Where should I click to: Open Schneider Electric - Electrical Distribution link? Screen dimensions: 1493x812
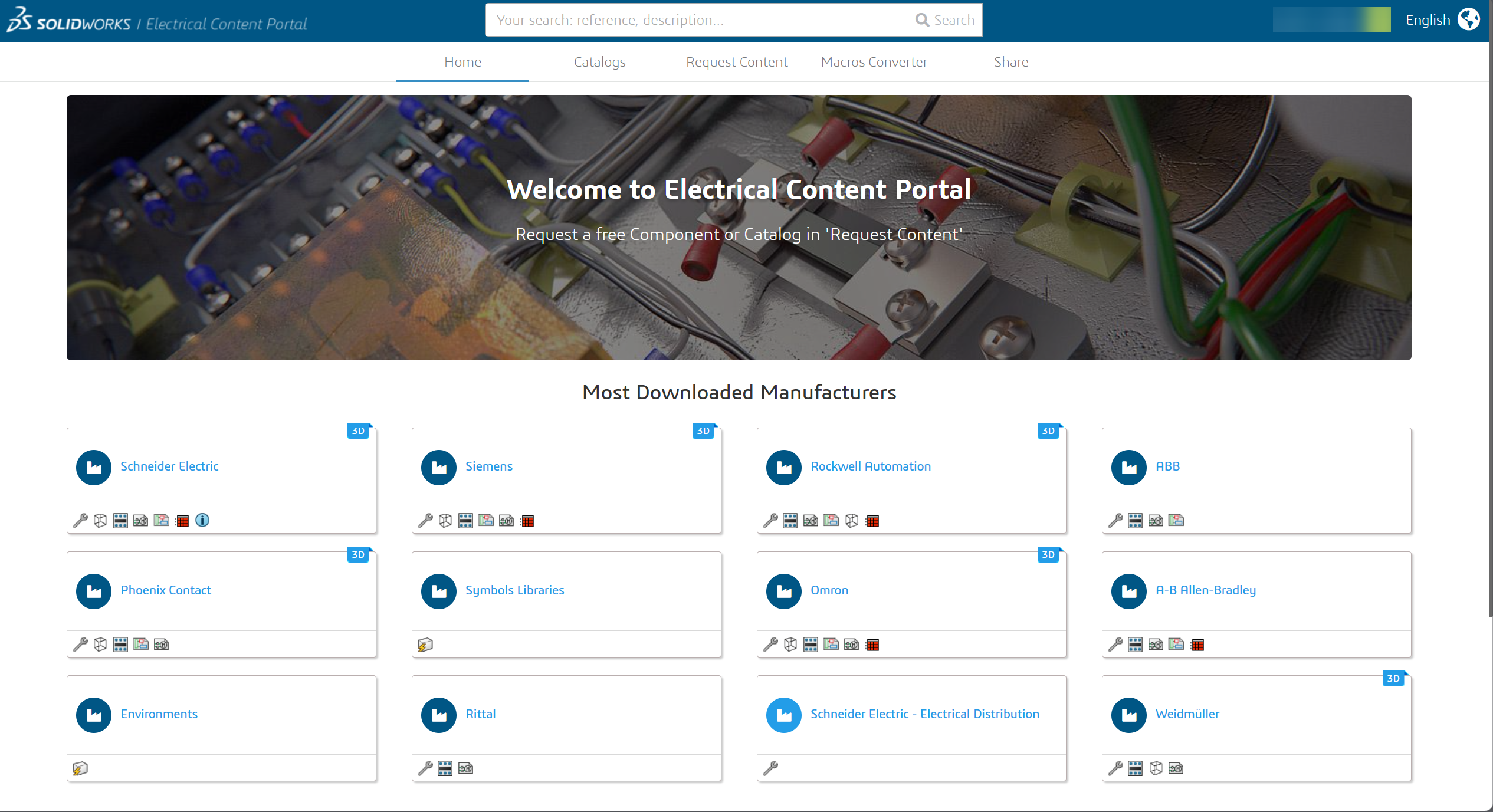(925, 714)
